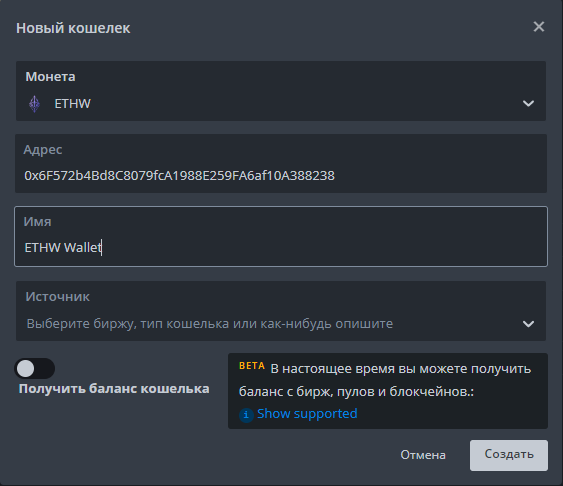Screen dimensions: 563x486
Task: Close the Новый кошелек dialog
Action: coord(539,27)
